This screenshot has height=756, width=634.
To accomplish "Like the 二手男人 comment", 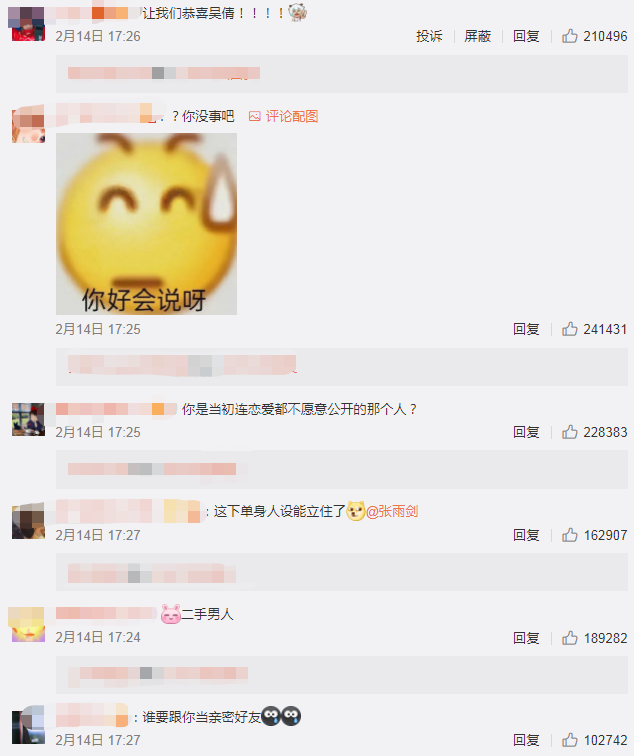I will (x=569, y=637).
